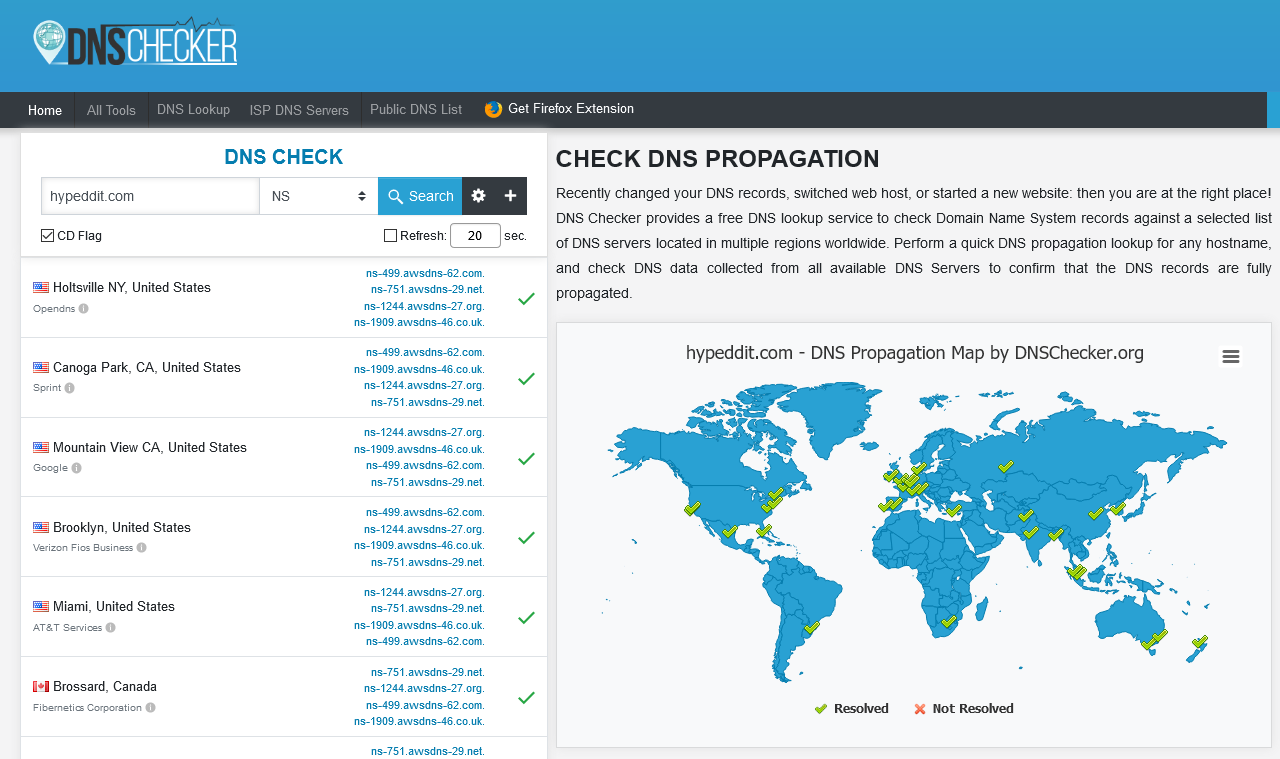This screenshot has height=759, width=1280.
Task: Click the hypeddit.com domain input field
Action: pos(151,196)
